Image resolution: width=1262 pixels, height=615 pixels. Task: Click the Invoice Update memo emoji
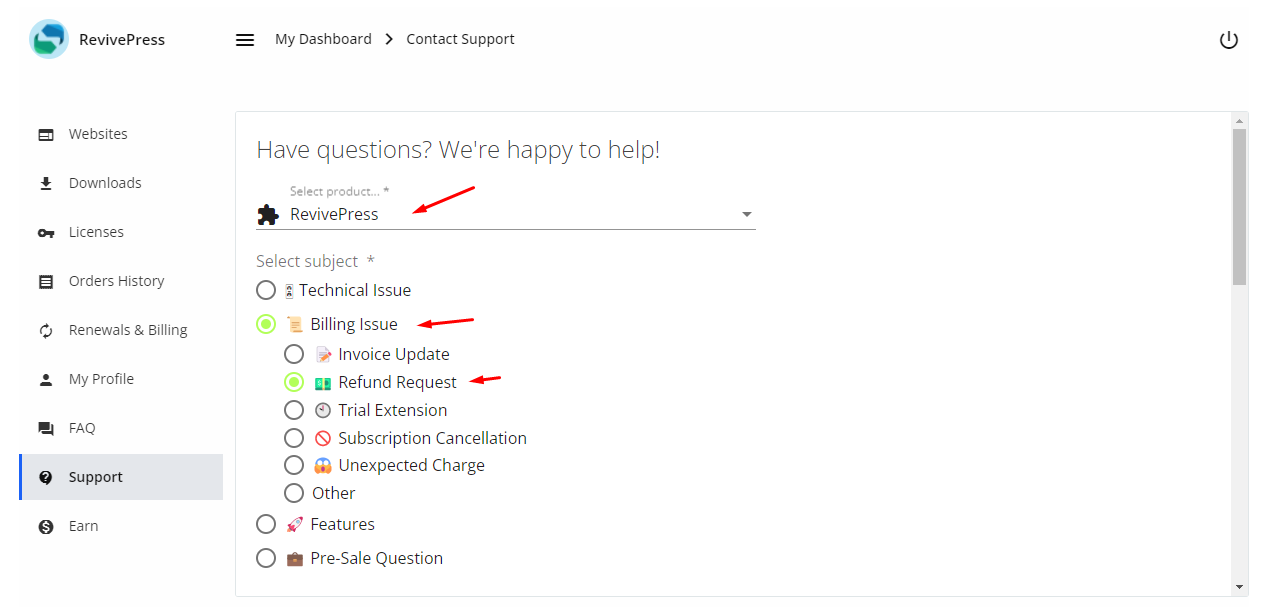[323, 354]
